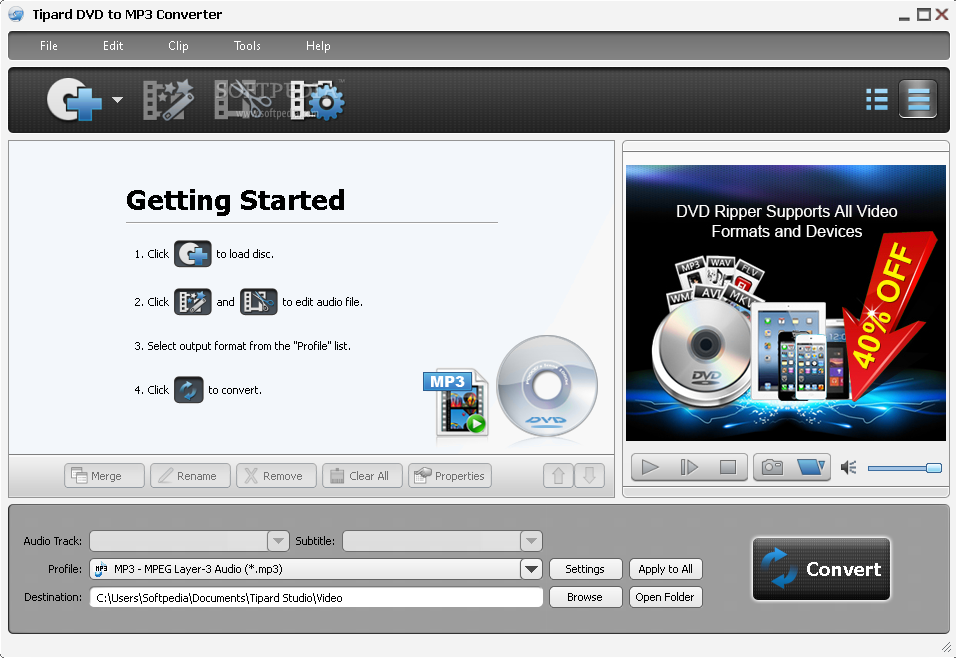Image resolution: width=956 pixels, height=658 pixels.
Task: Expand the Audio Track dropdown
Action: (x=278, y=541)
